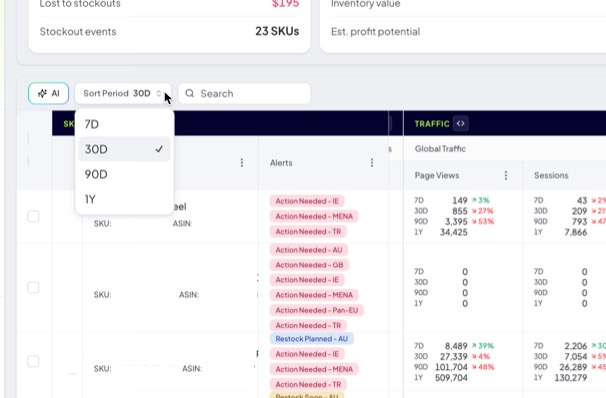Click the Stockout events label

[78, 32]
